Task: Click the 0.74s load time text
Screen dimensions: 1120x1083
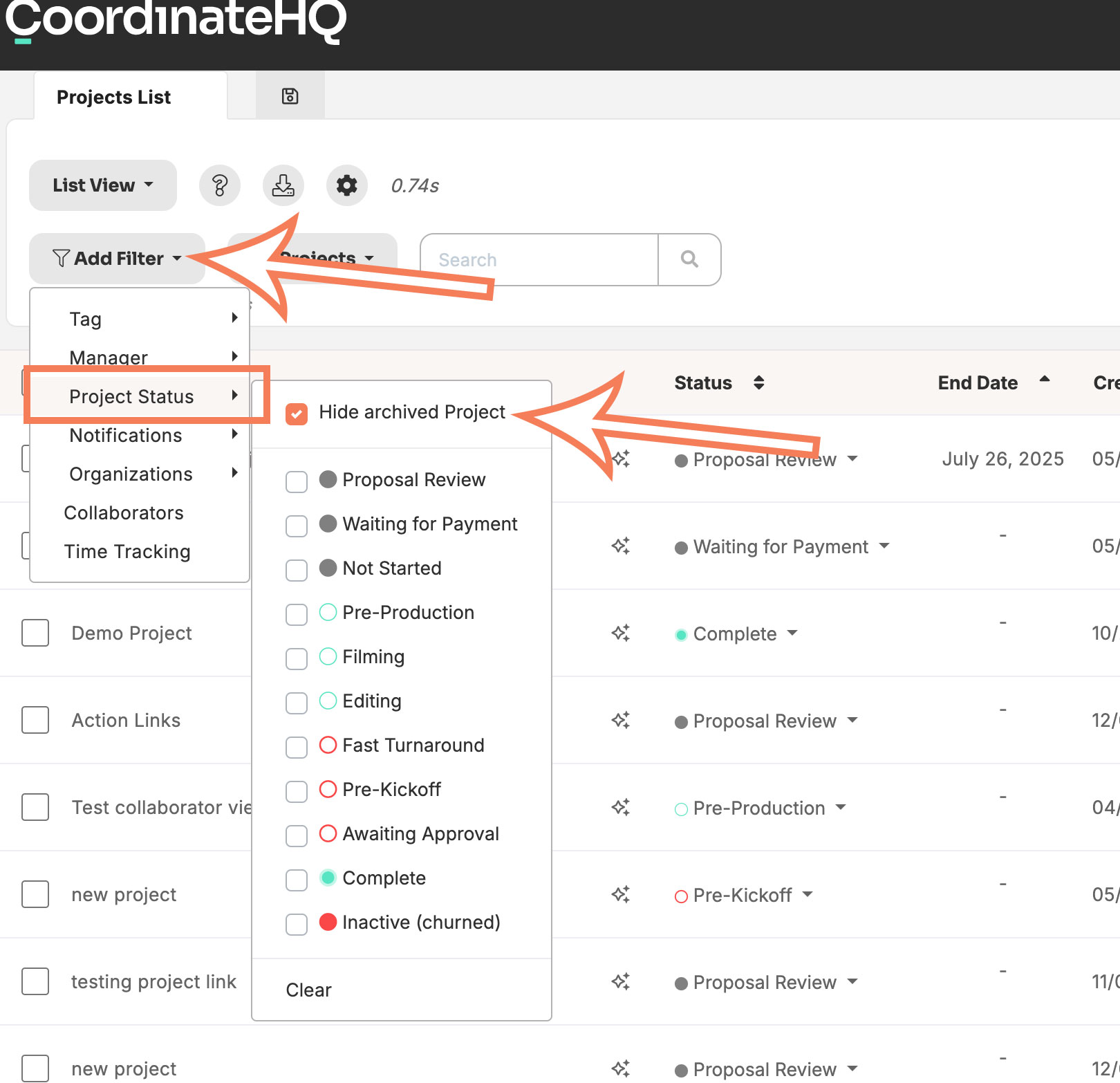Action: click(x=415, y=185)
